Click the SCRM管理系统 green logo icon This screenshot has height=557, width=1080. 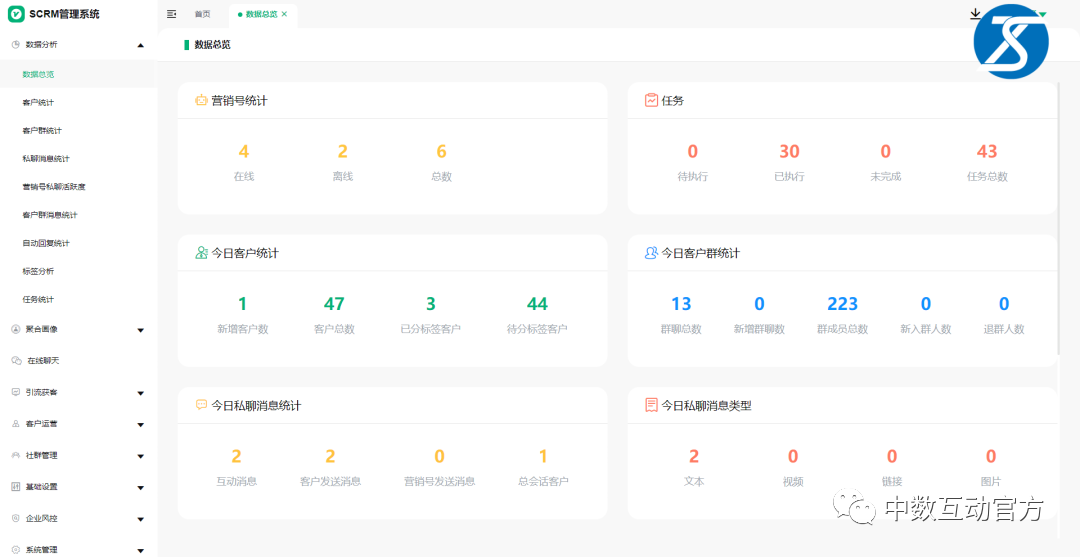16,14
